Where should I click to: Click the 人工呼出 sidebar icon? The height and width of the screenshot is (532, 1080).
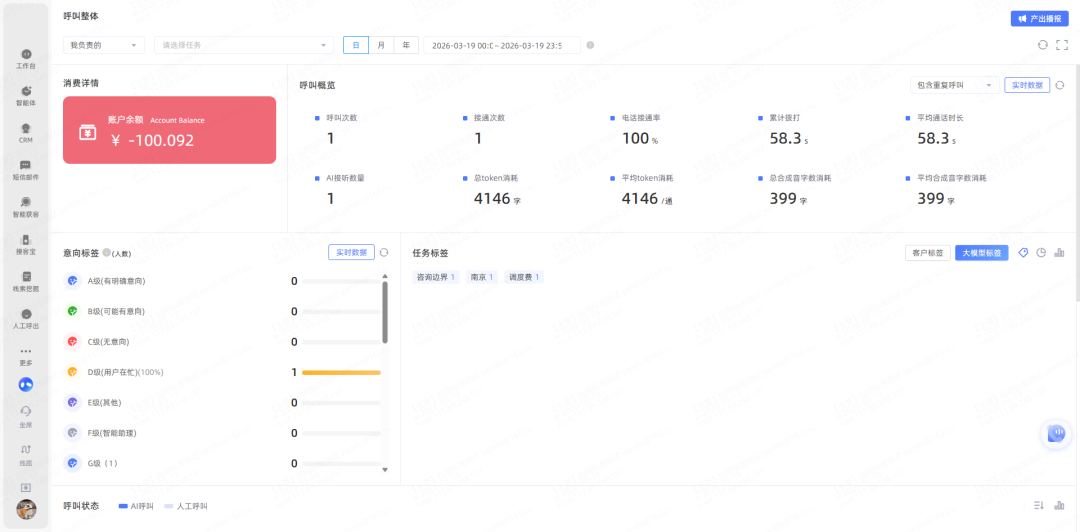[26, 317]
